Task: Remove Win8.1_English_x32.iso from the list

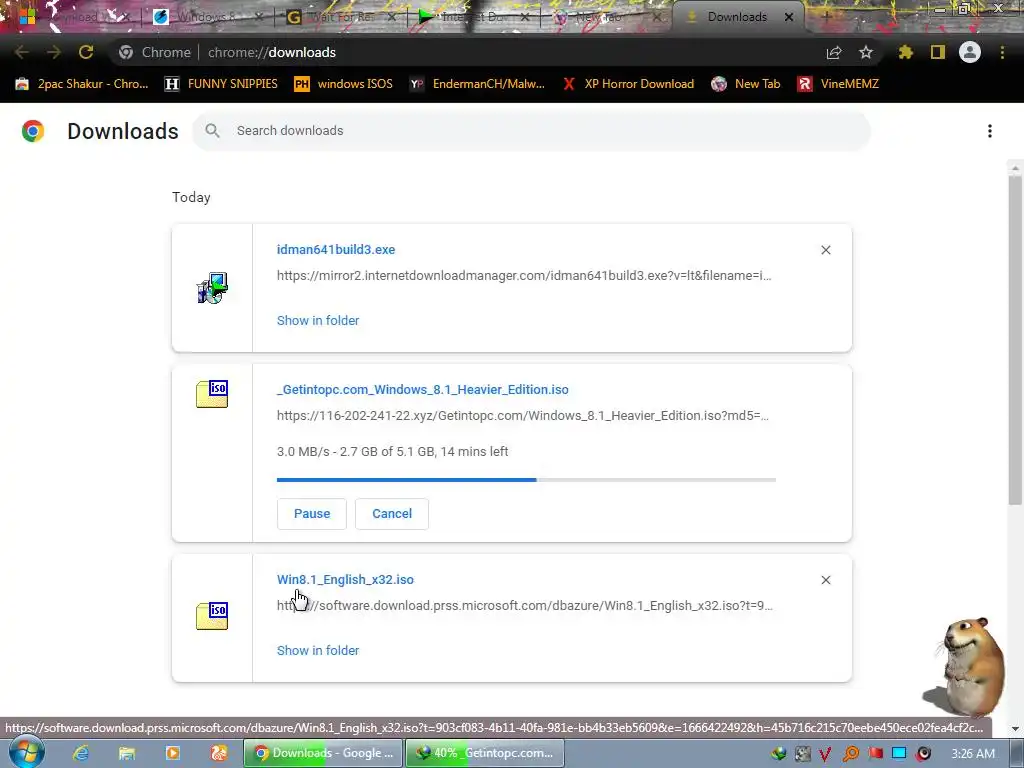Action: pyautogui.click(x=825, y=580)
